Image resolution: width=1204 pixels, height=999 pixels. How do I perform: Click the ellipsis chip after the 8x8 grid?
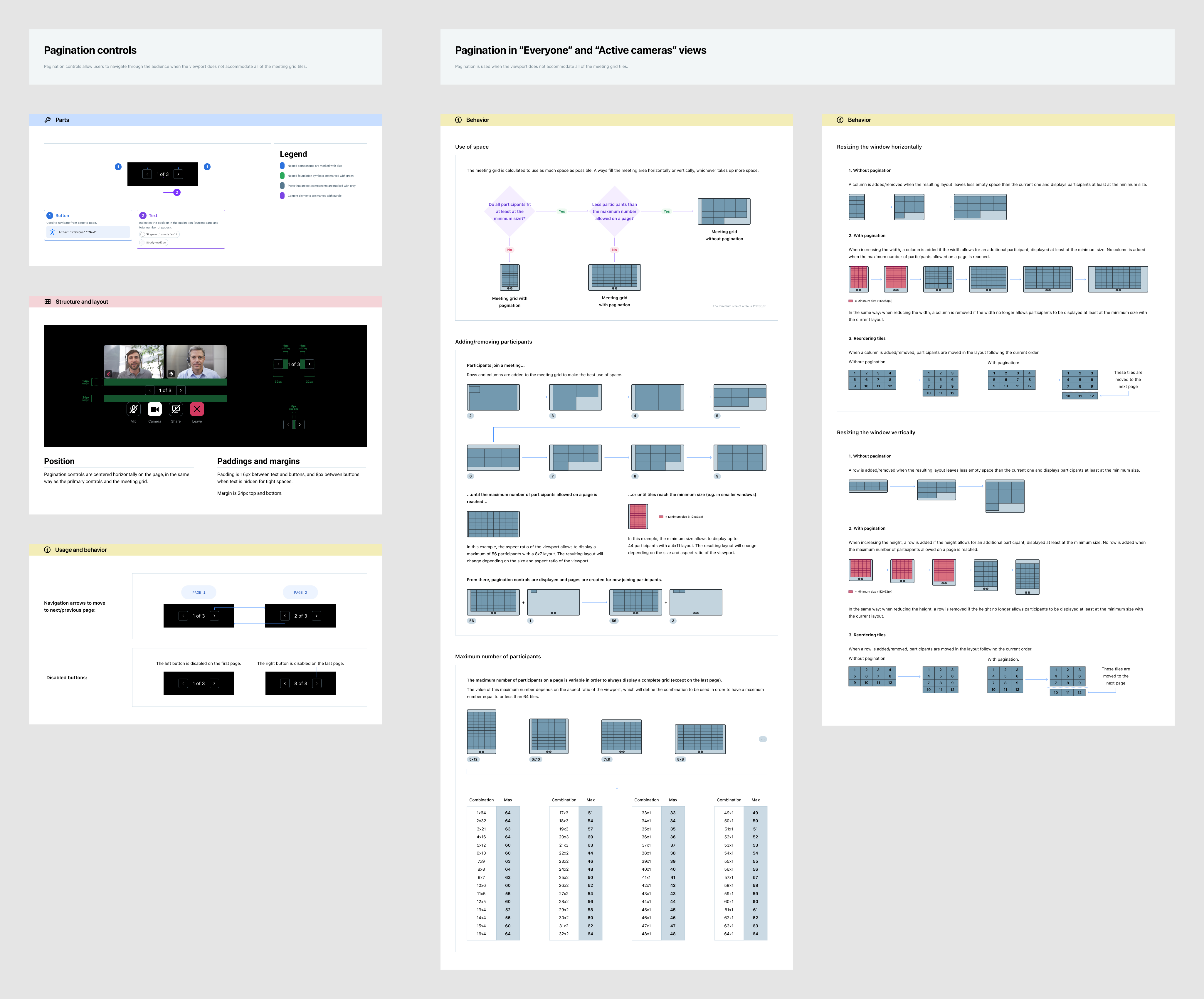(x=763, y=739)
